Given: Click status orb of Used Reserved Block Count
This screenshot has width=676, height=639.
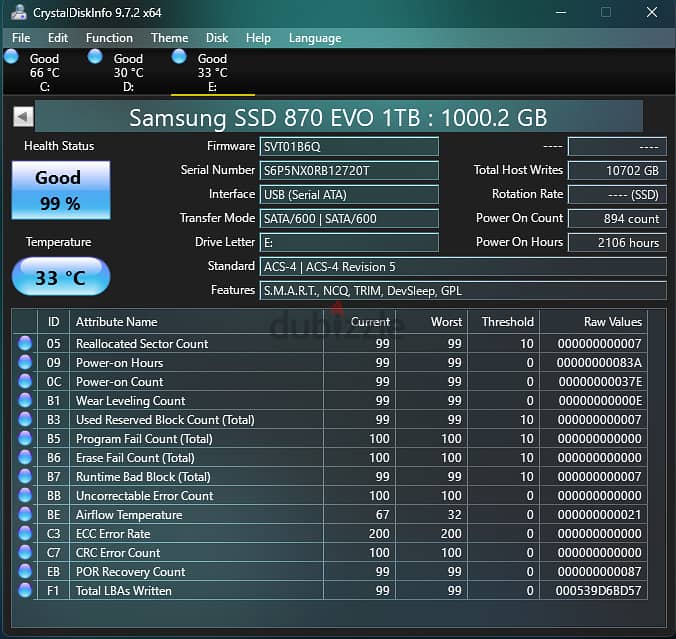Looking at the screenshot, I should coord(25,419).
